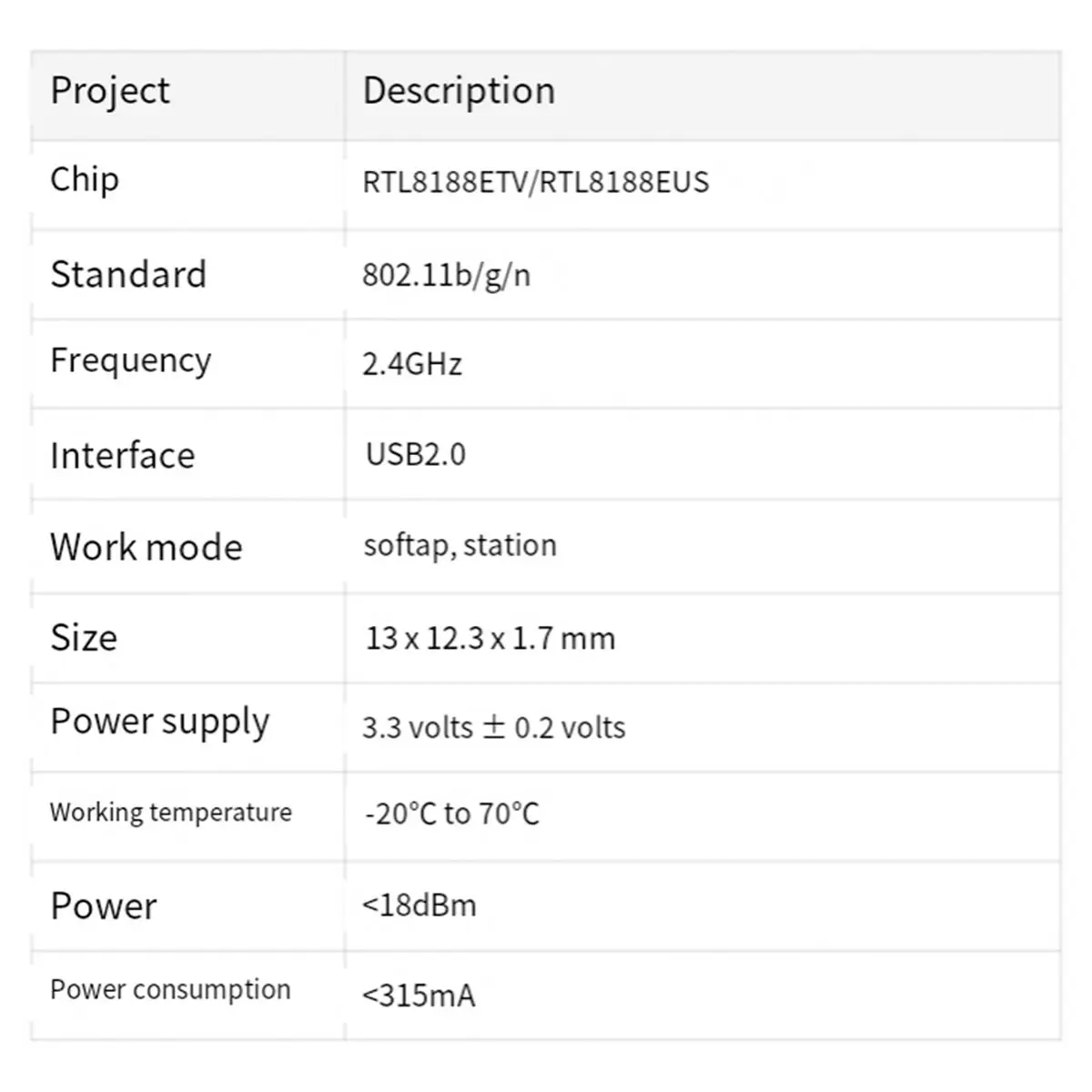The width and height of the screenshot is (1092, 1092).
Task: Click the <18dBm power value
Action: 420,905
